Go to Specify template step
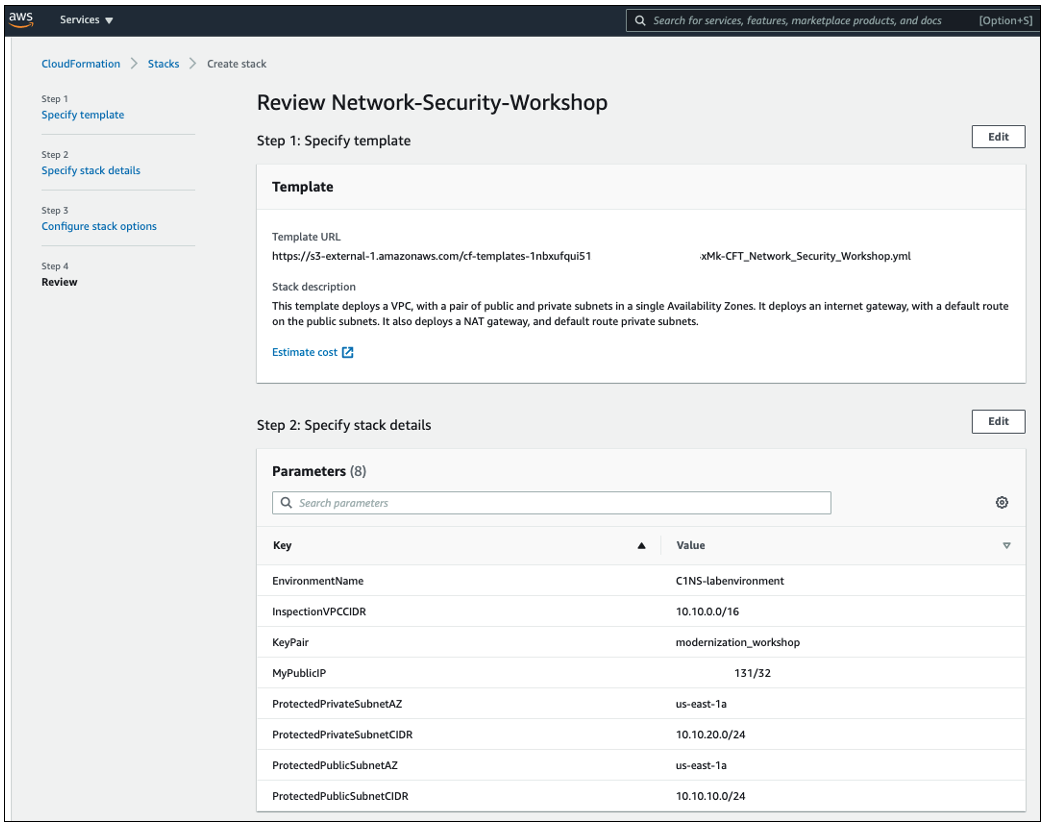 (83, 115)
